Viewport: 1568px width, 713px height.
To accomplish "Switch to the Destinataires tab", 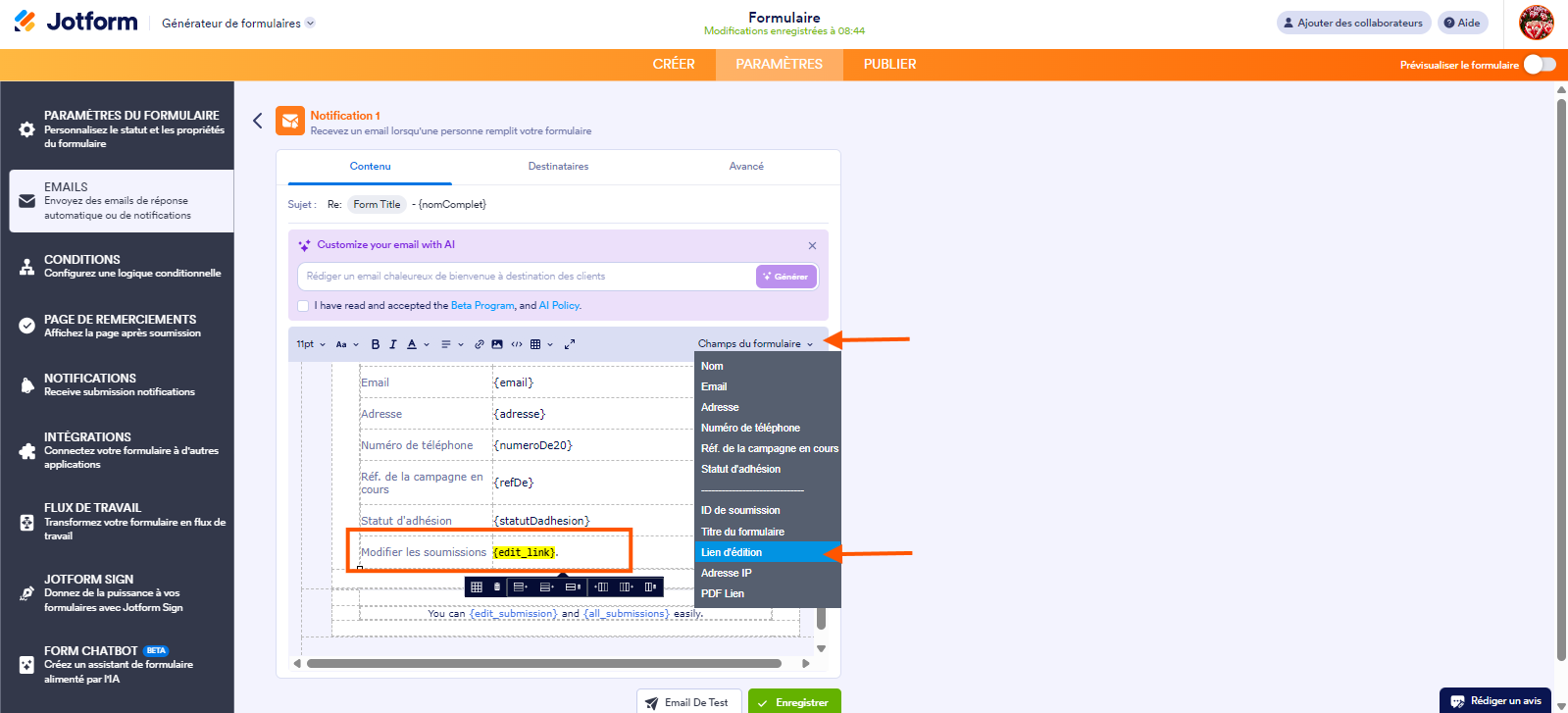I will 558,167.
